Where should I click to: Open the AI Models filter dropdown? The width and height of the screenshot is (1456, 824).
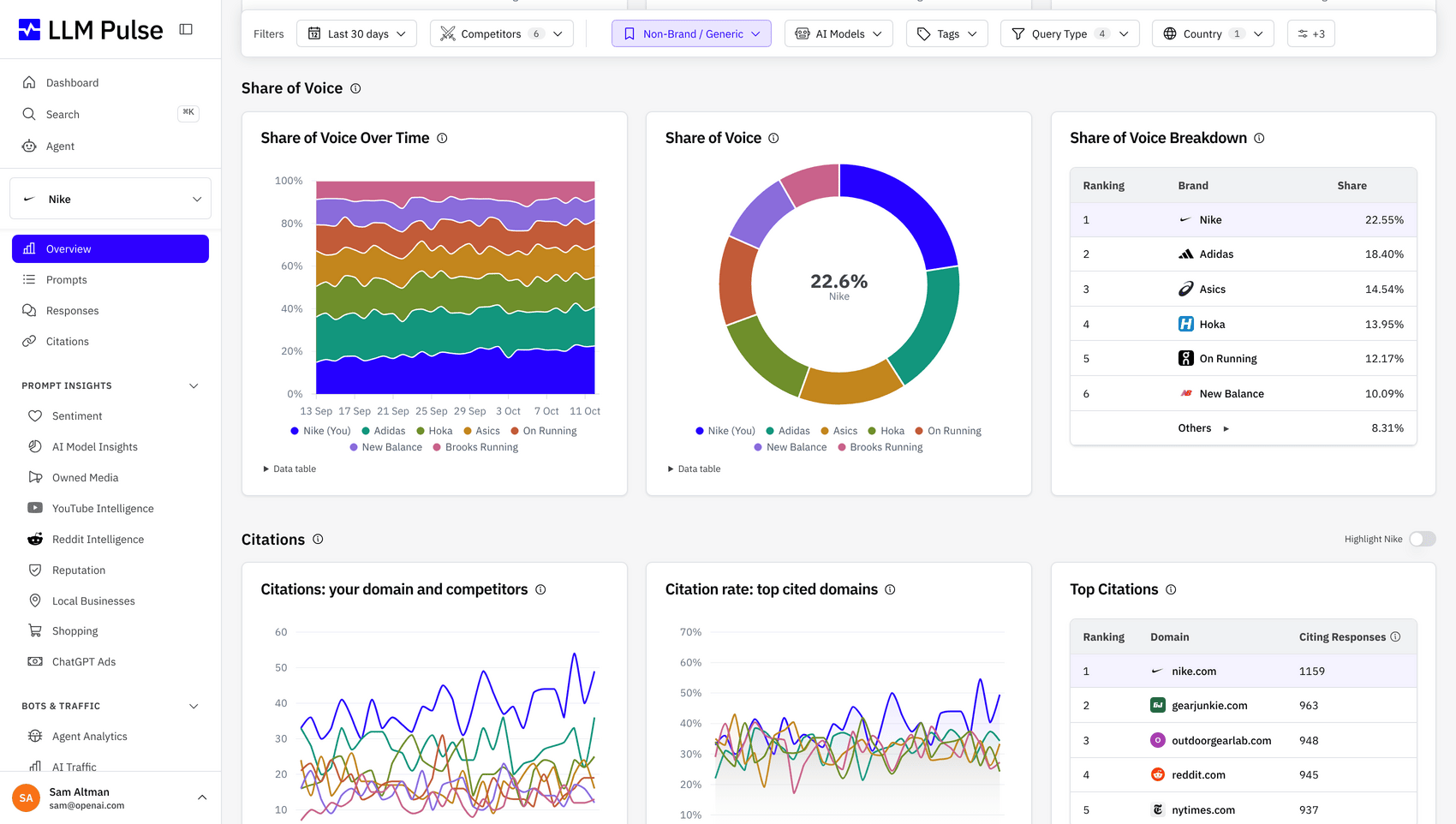click(x=838, y=33)
